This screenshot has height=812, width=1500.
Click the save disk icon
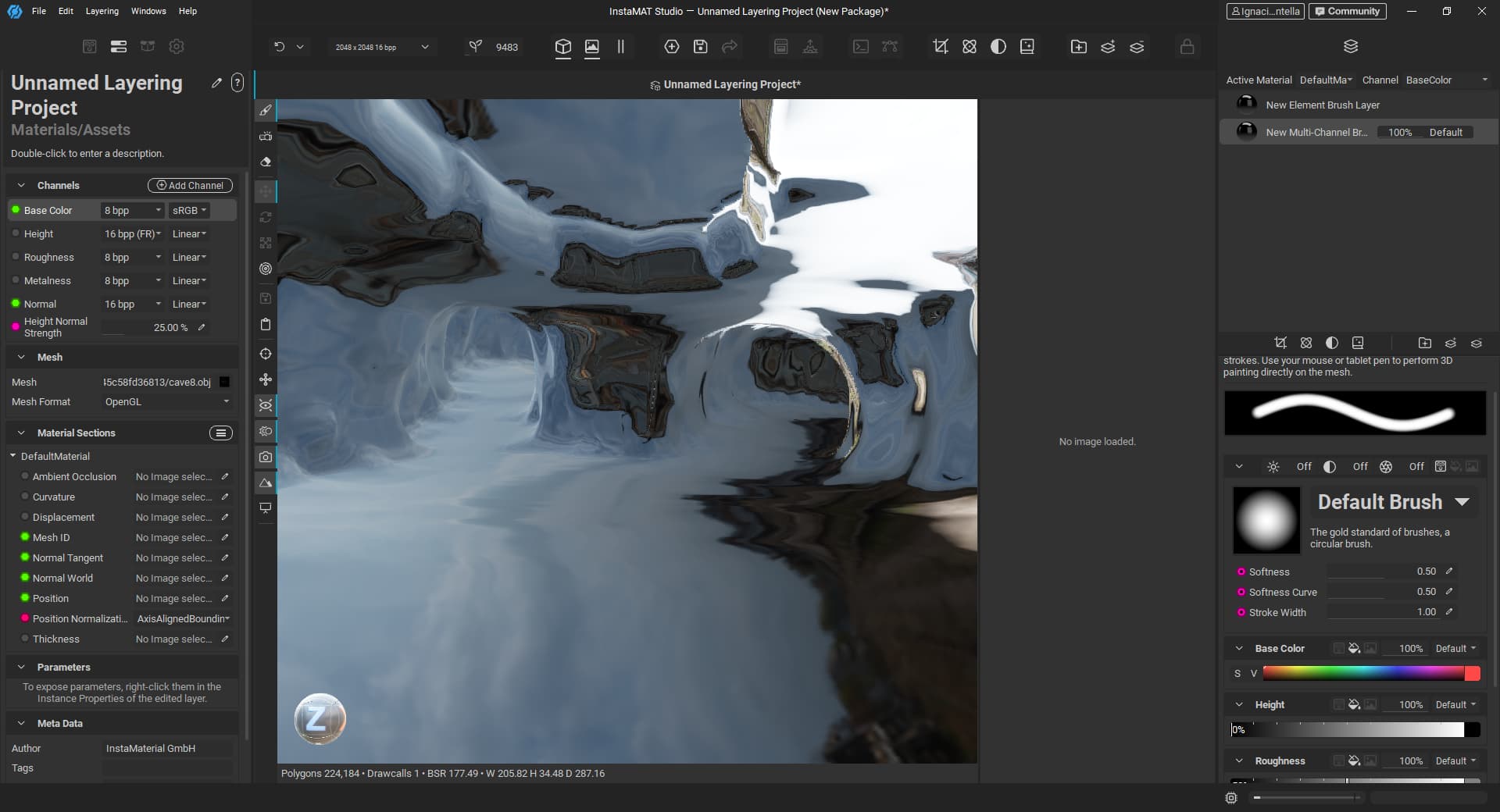point(700,47)
